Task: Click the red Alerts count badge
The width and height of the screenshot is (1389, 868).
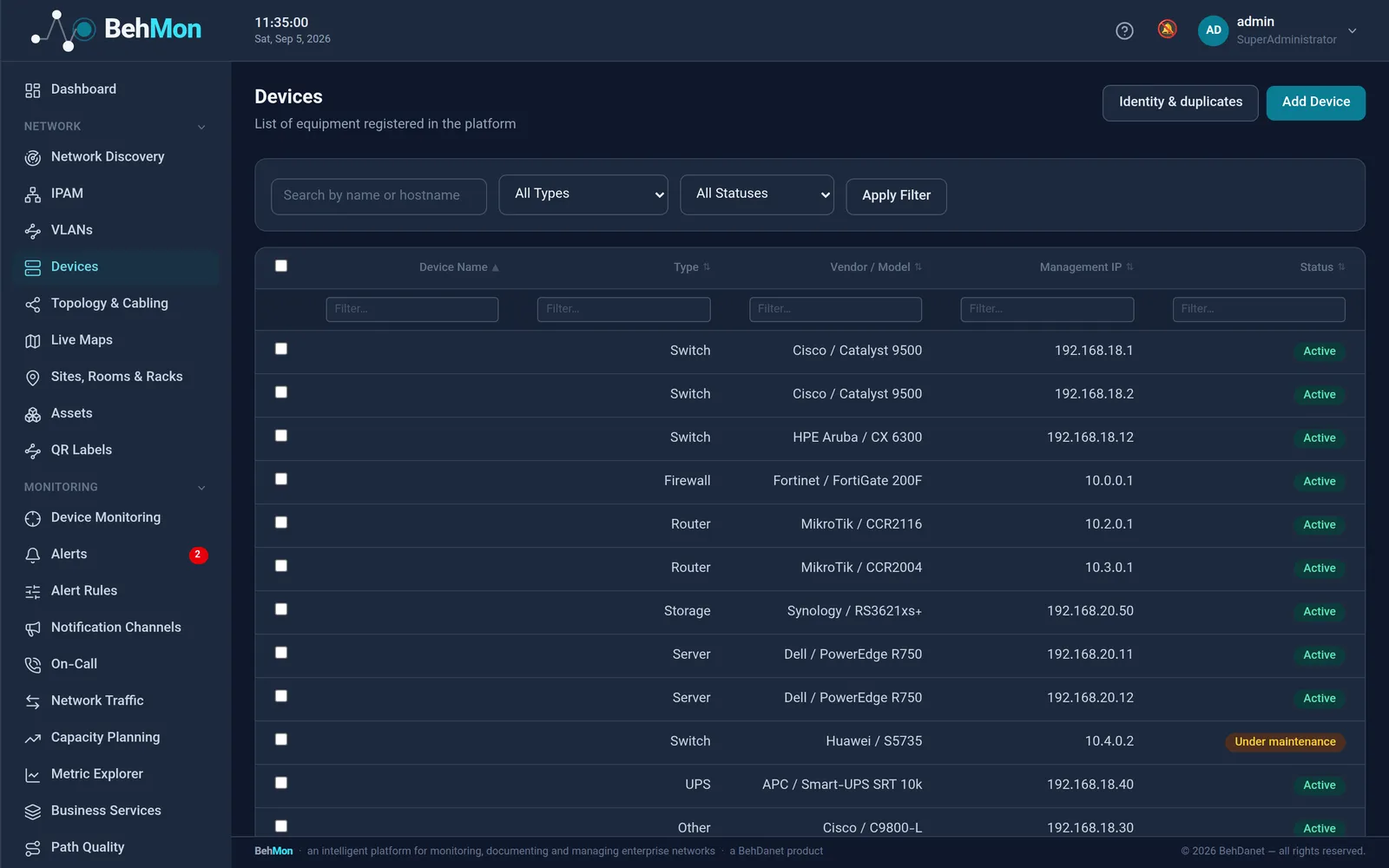Action: pyautogui.click(x=198, y=555)
